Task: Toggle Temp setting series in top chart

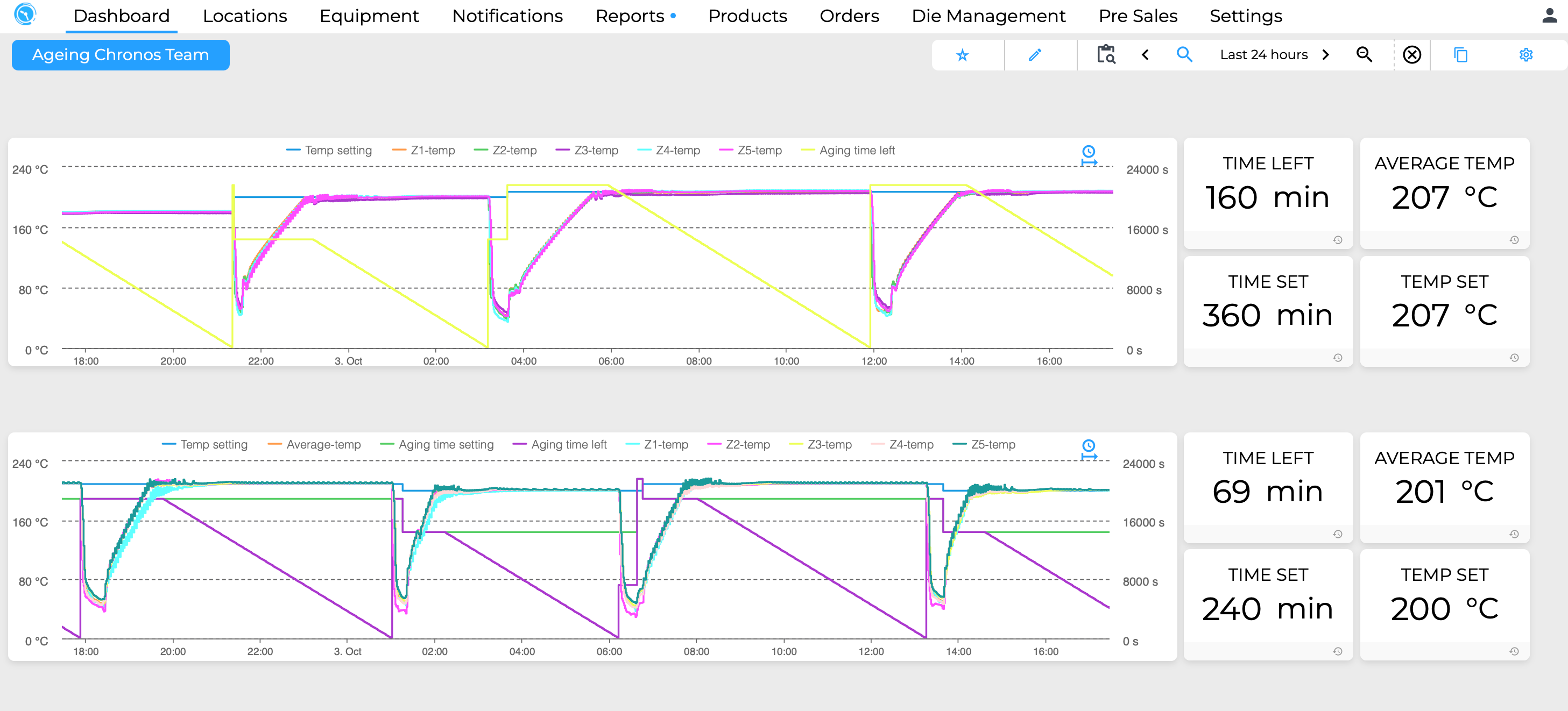Action: point(329,150)
